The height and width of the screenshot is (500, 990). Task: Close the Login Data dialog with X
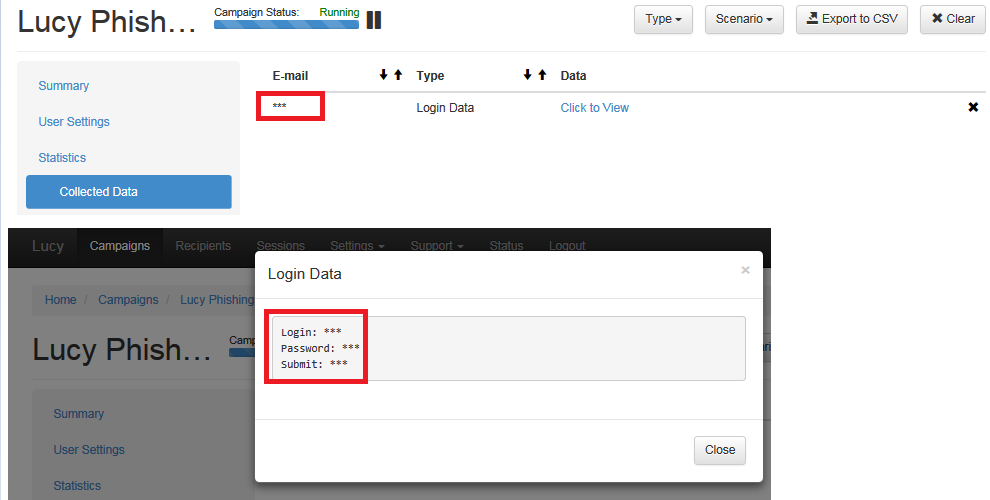tap(745, 270)
